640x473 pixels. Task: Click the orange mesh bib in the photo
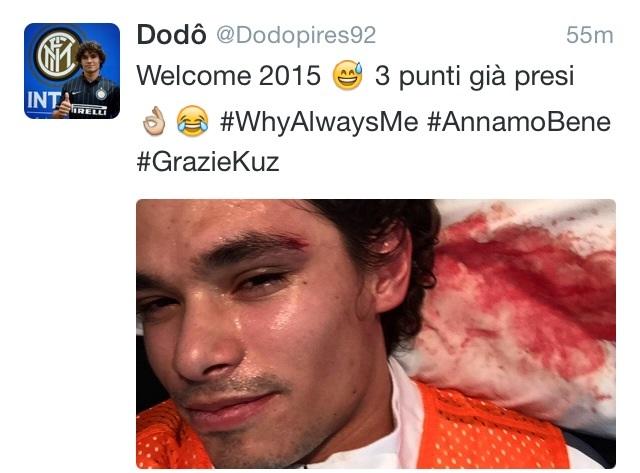(490, 429)
